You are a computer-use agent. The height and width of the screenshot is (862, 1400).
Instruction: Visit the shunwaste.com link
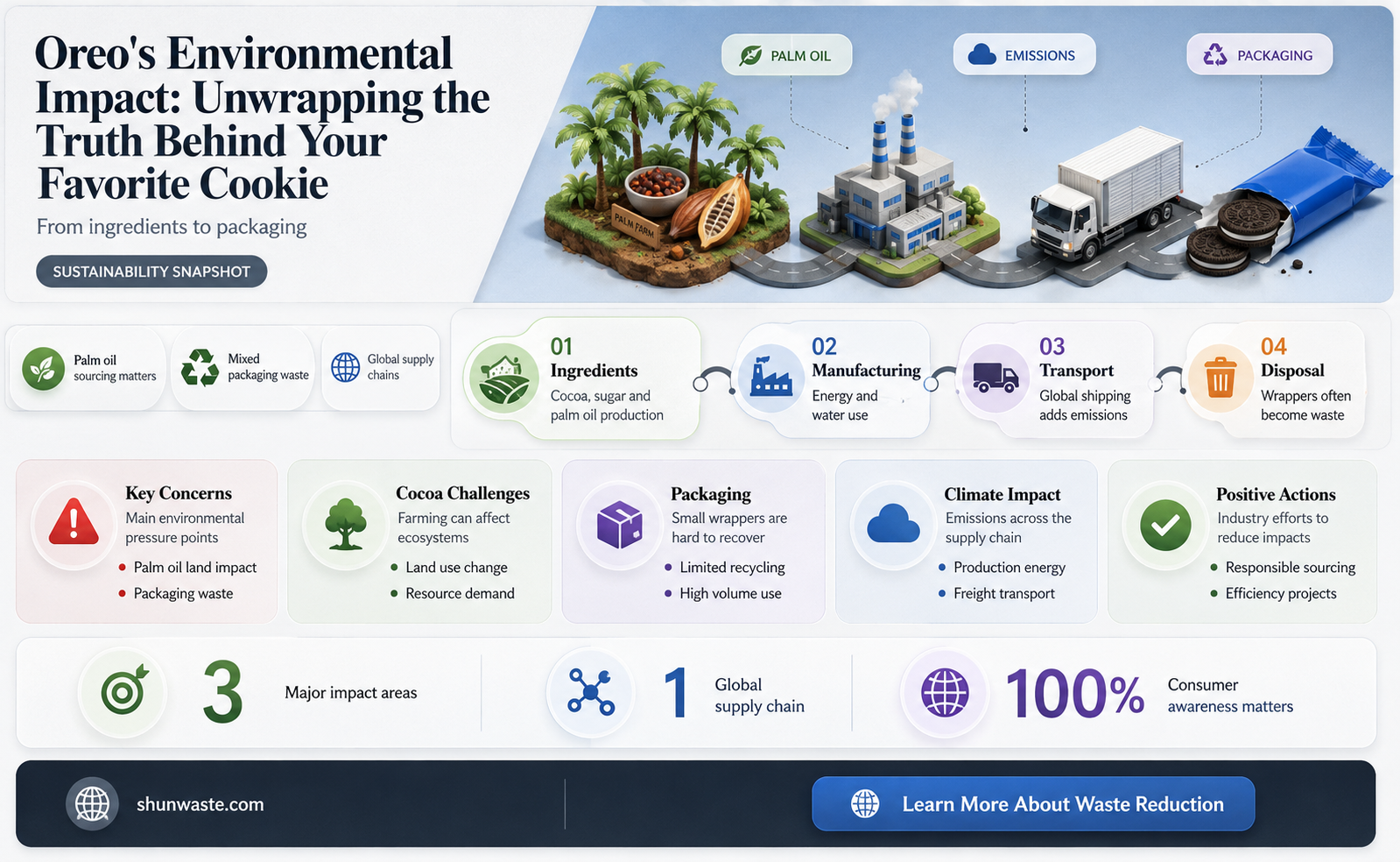click(201, 804)
